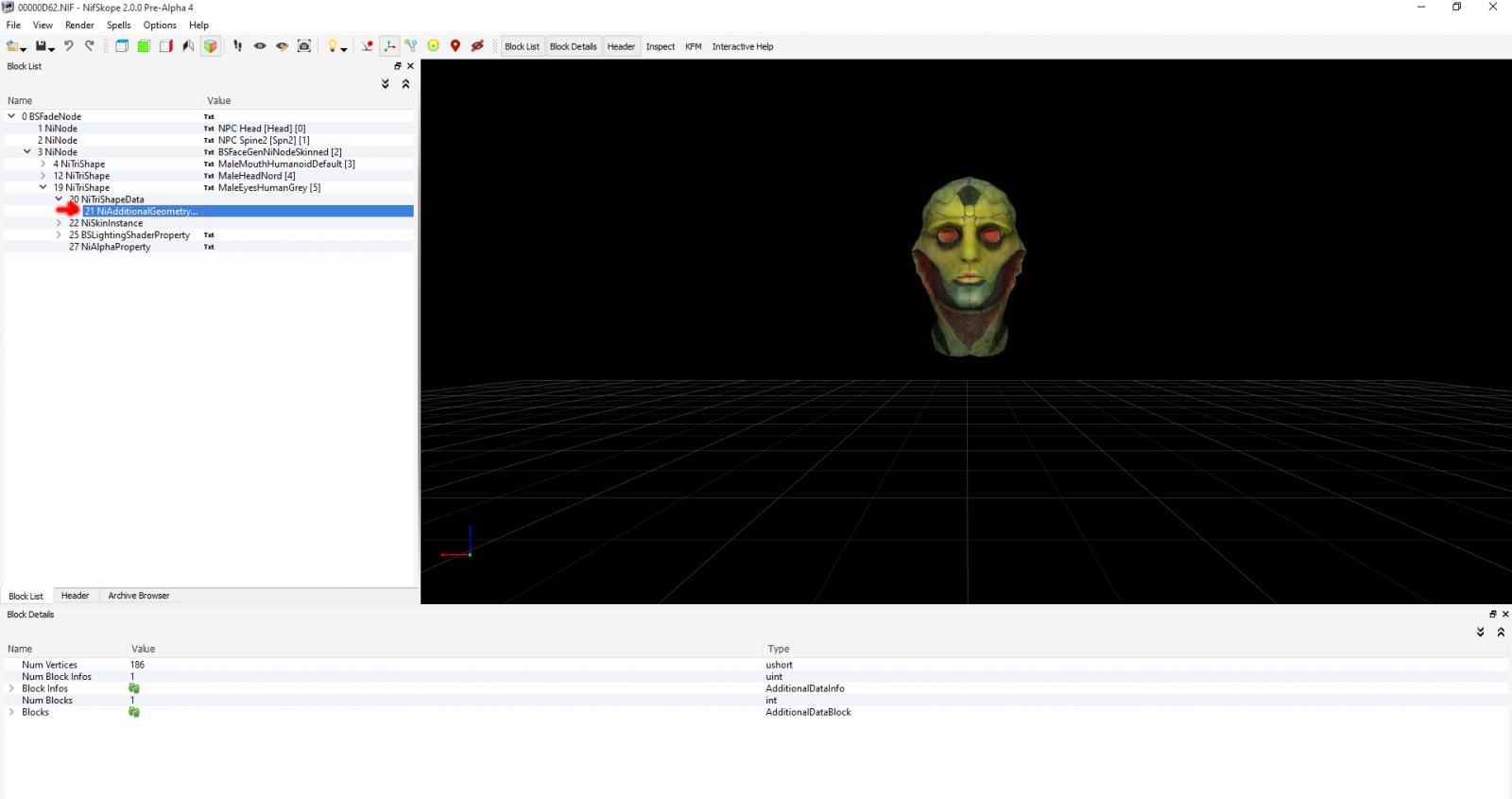Screen dimensions: 1512x799
Task: Expand the 22 NiSkinInstance node
Action: coord(59,223)
